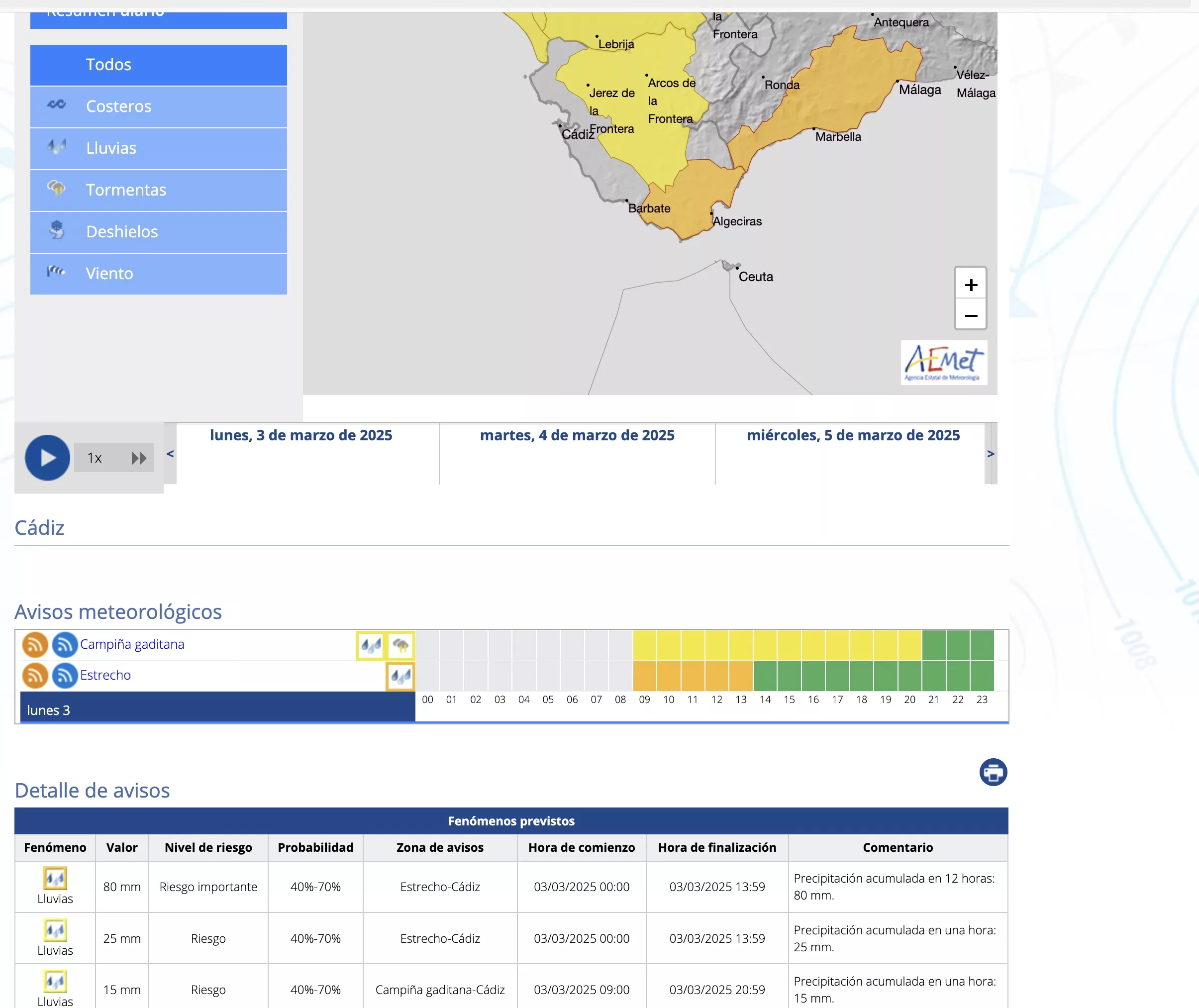Zoom in on the map
Image resolution: width=1199 pixels, height=1008 pixels.
pyautogui.click(x=971, y=284)
